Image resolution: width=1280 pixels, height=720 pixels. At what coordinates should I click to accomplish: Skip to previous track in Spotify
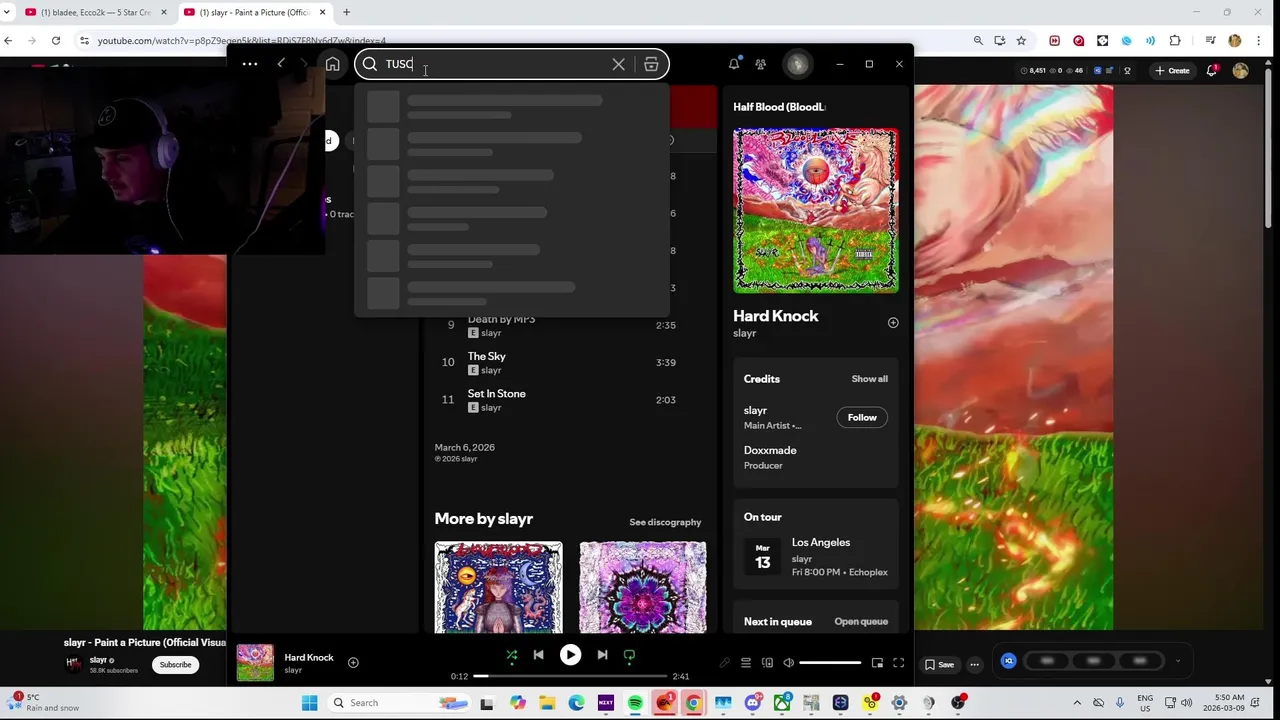[538, 655]
